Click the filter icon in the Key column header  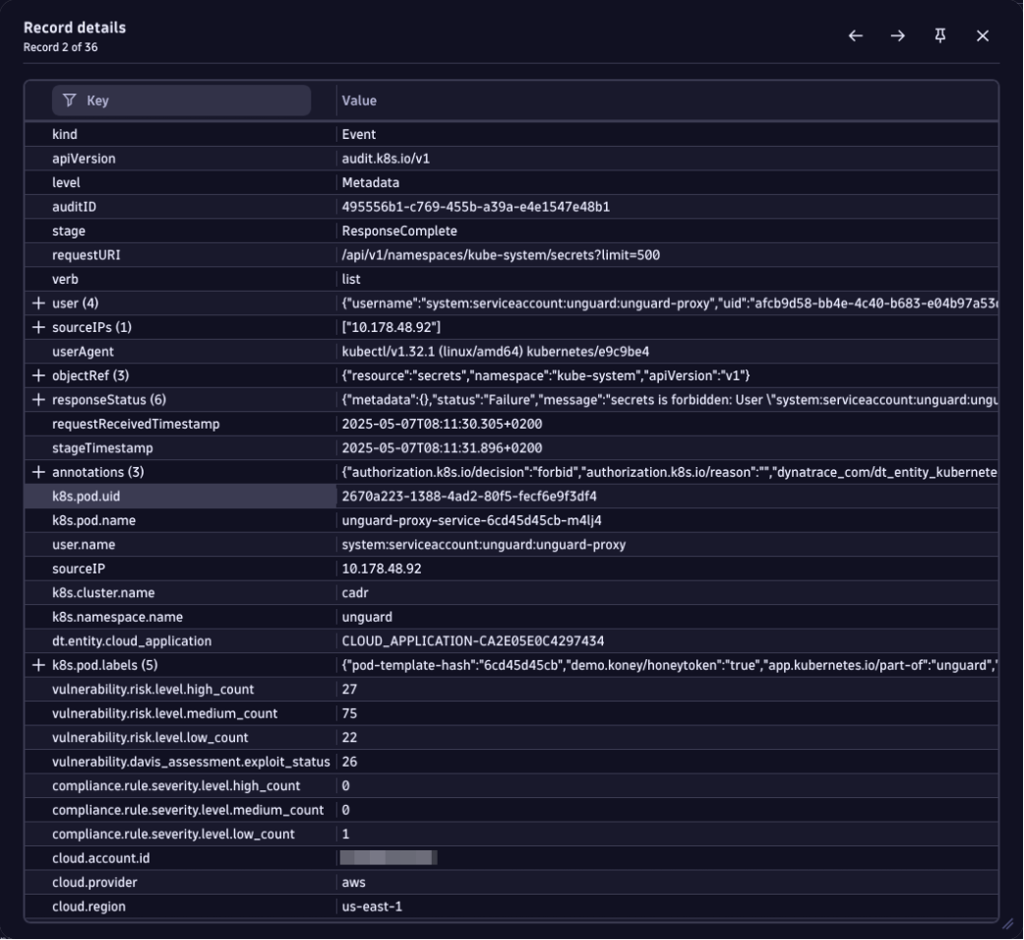pos(68,100)
